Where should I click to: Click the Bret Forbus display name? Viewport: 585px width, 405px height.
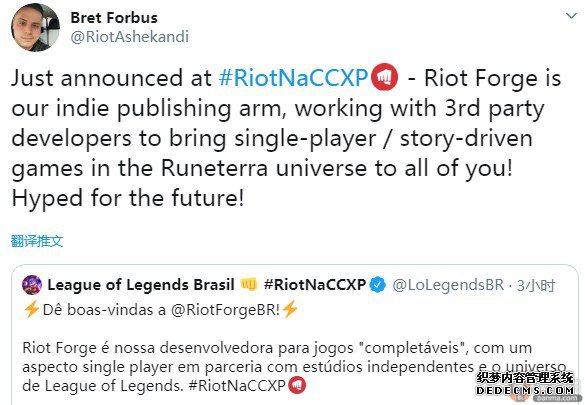[x=114, y=18]
